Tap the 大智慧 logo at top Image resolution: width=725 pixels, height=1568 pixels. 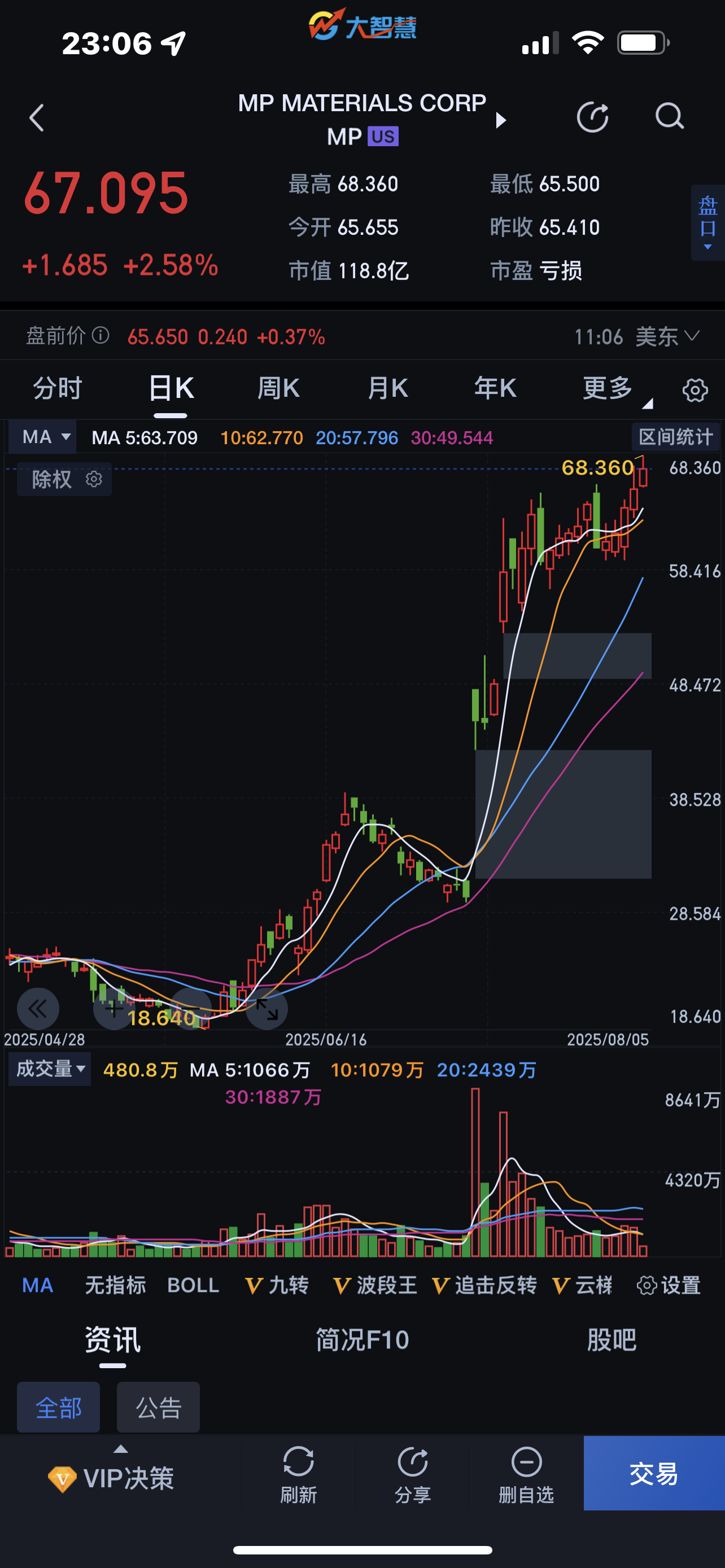tap(362, 25)
